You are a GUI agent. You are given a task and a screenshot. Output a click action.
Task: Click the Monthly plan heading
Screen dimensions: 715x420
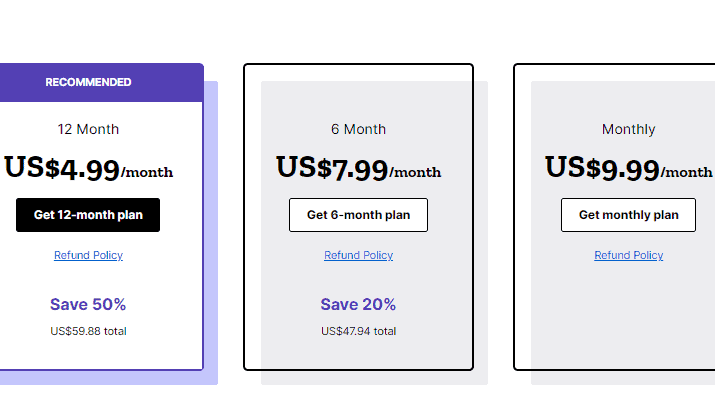[x=628, y=130]
